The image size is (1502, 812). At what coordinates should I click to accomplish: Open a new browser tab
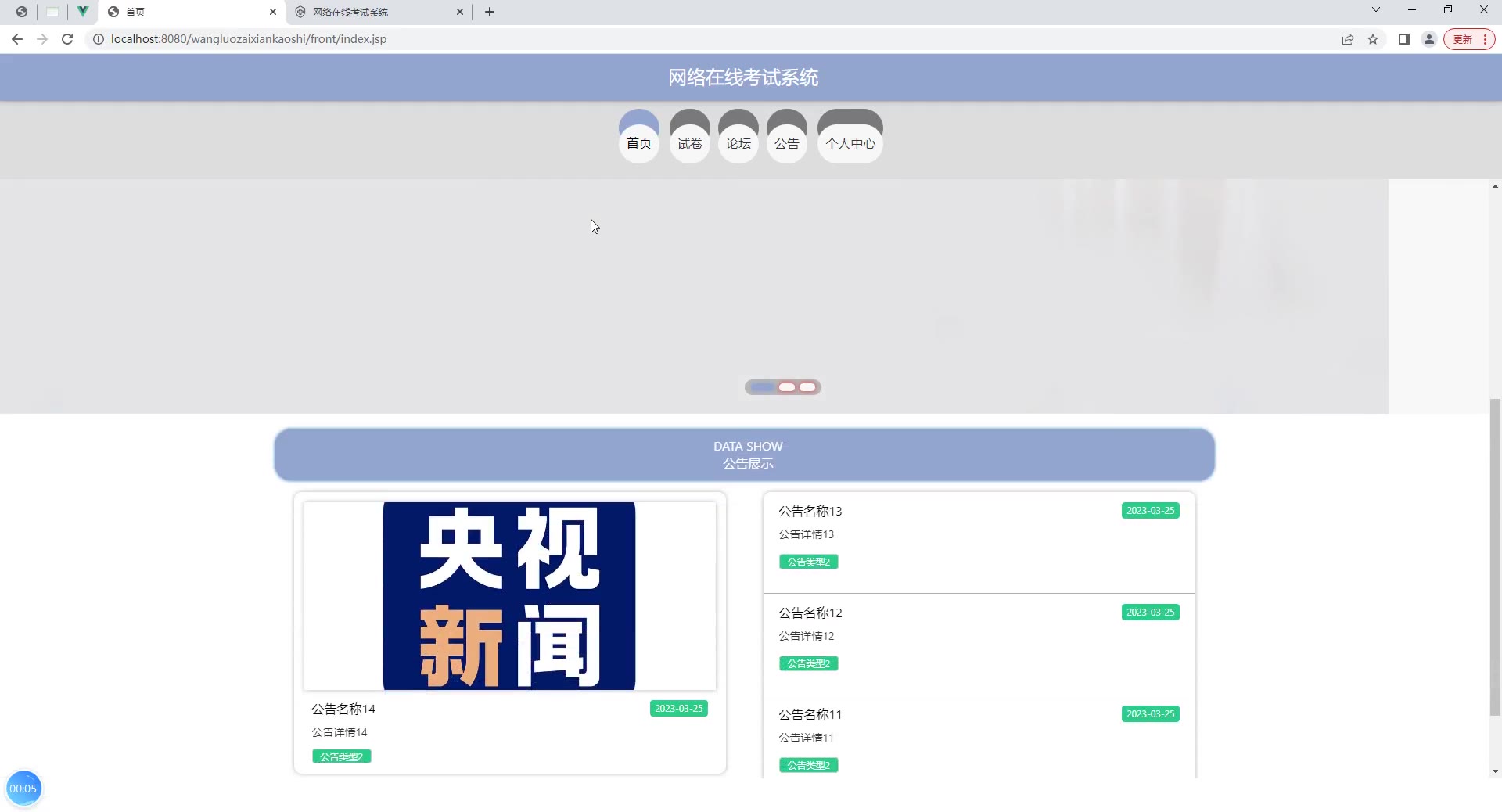[x=490, y=12]
